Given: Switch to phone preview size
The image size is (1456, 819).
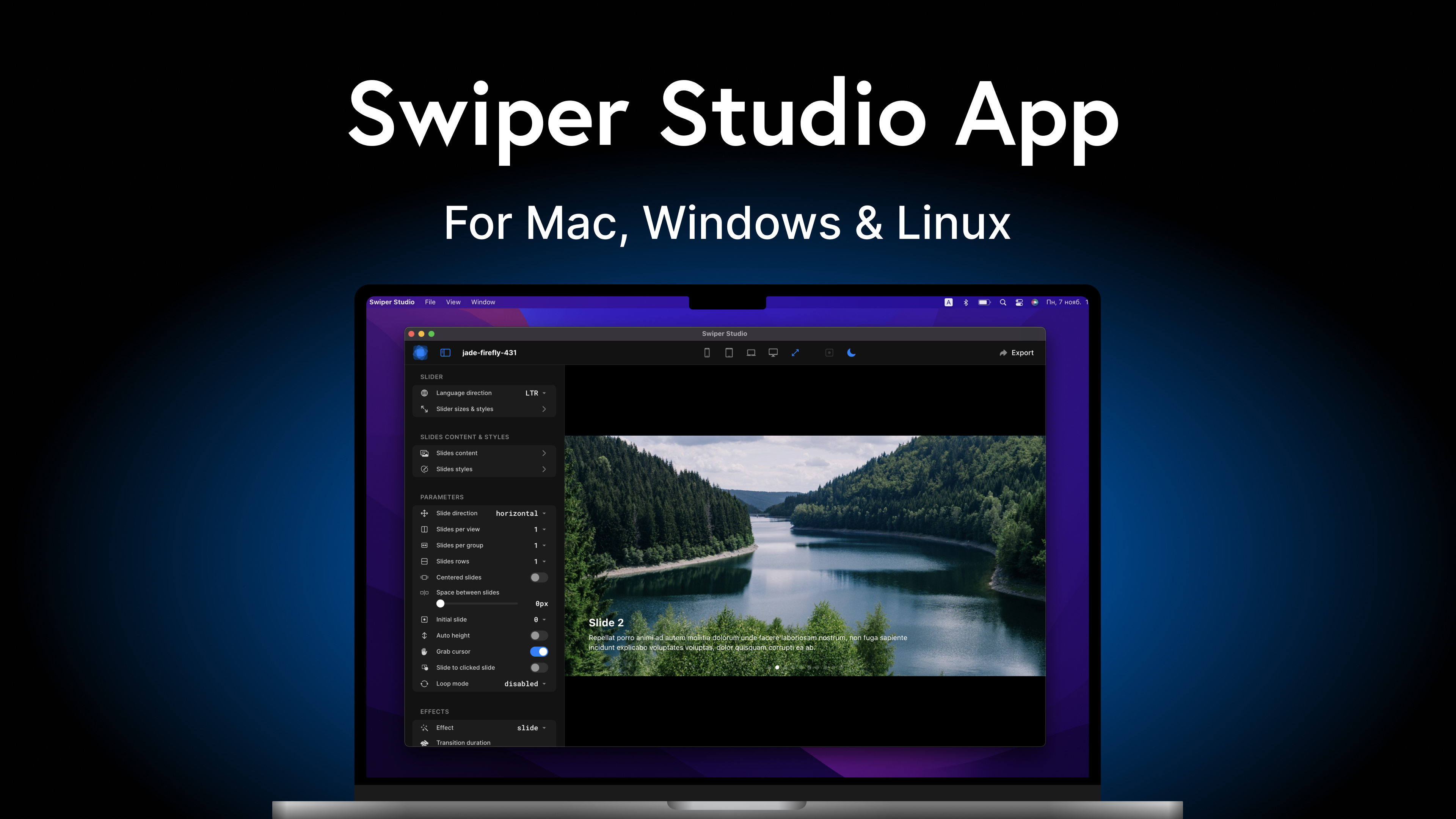Looking at the screenshot, I should tap(706, 353).
